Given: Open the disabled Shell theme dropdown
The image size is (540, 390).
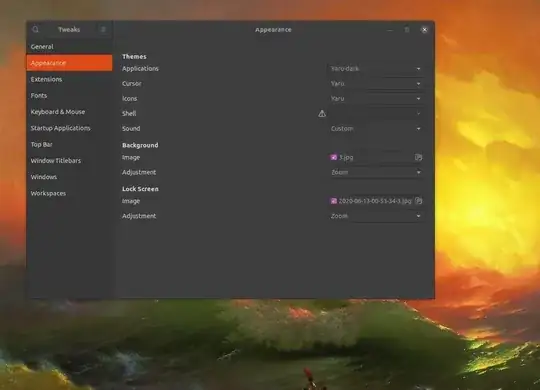Looking at the screenshot, I should pos(375,113).
